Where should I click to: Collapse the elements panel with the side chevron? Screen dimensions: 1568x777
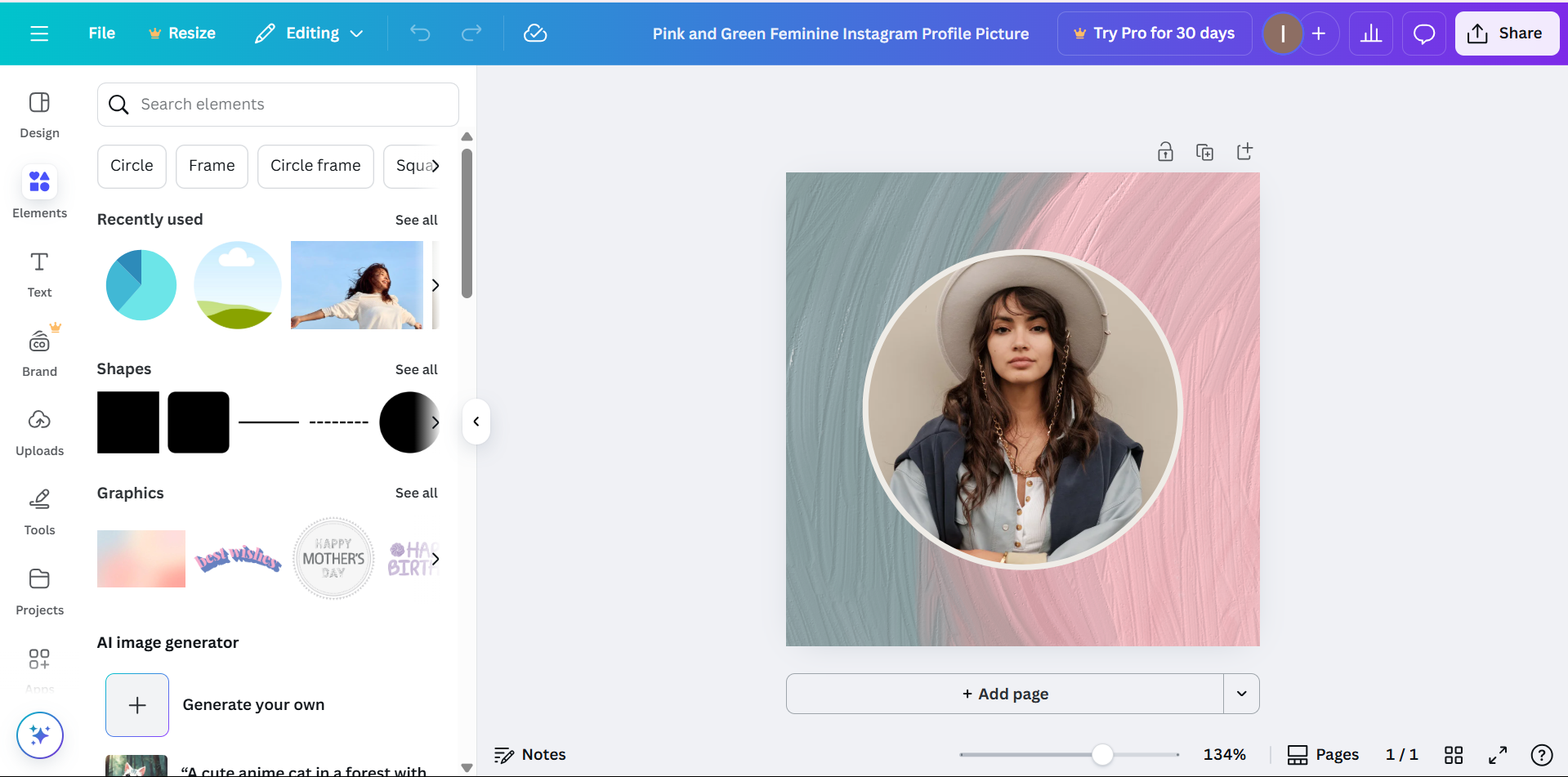(476, 421)
